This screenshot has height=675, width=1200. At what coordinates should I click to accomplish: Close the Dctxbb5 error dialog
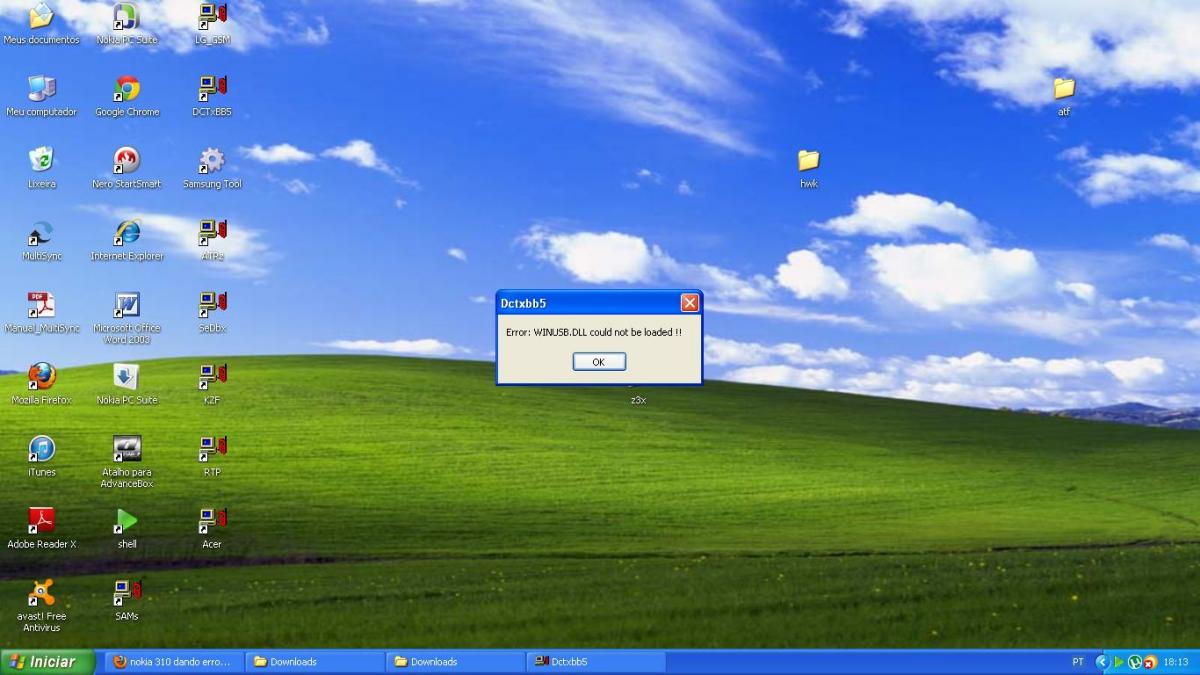tap(690, 303)
